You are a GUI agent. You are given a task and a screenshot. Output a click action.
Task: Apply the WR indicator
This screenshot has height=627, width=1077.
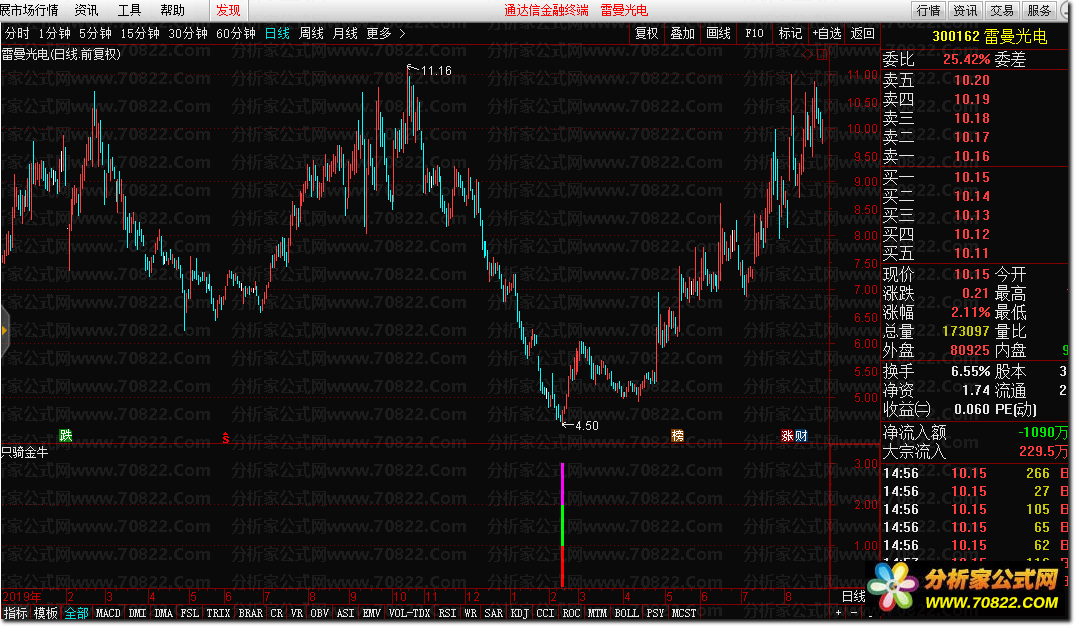coord(471,613)
